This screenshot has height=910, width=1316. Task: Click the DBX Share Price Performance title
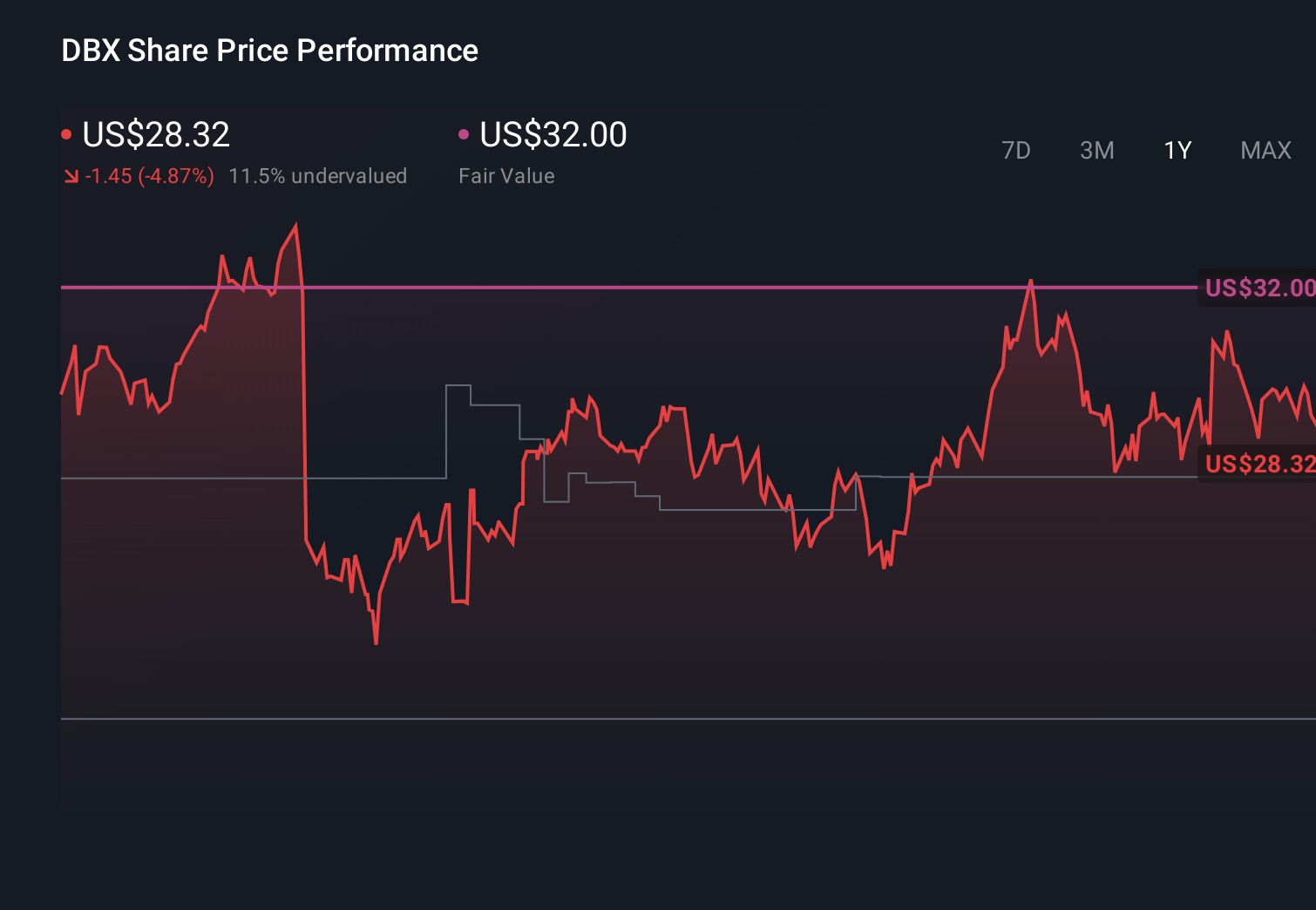tap(268, 50)
